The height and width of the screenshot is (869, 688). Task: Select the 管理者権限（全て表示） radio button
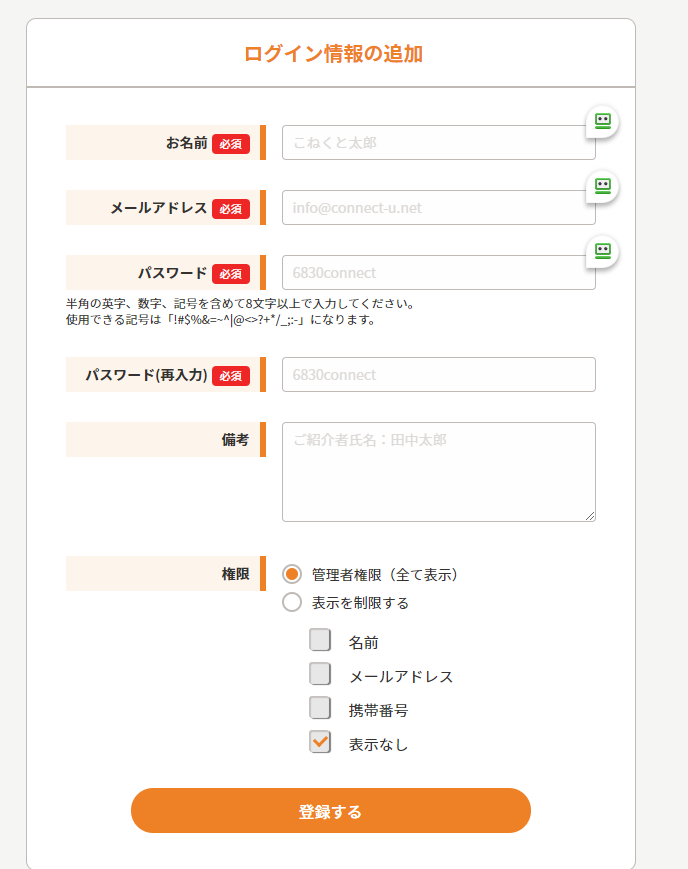click(292, 574)
